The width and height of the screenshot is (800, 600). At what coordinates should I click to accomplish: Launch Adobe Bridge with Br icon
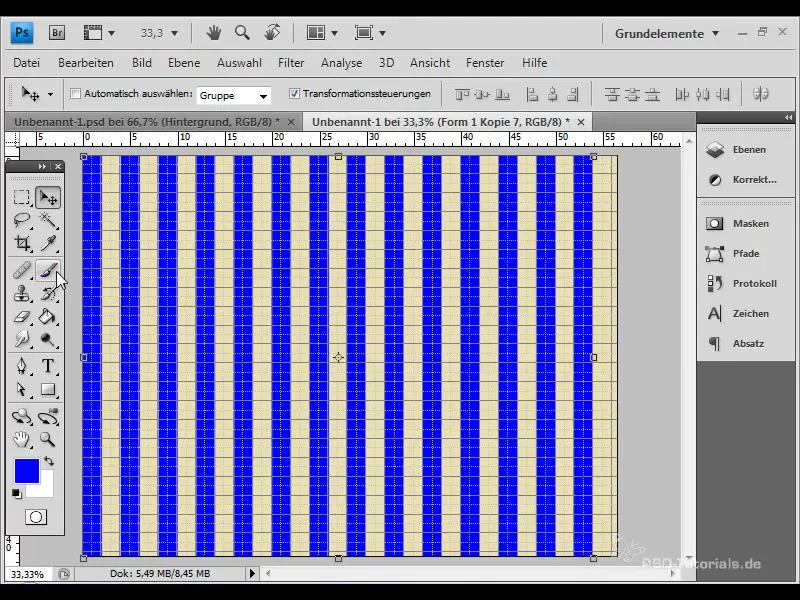[x=57, y=33]
